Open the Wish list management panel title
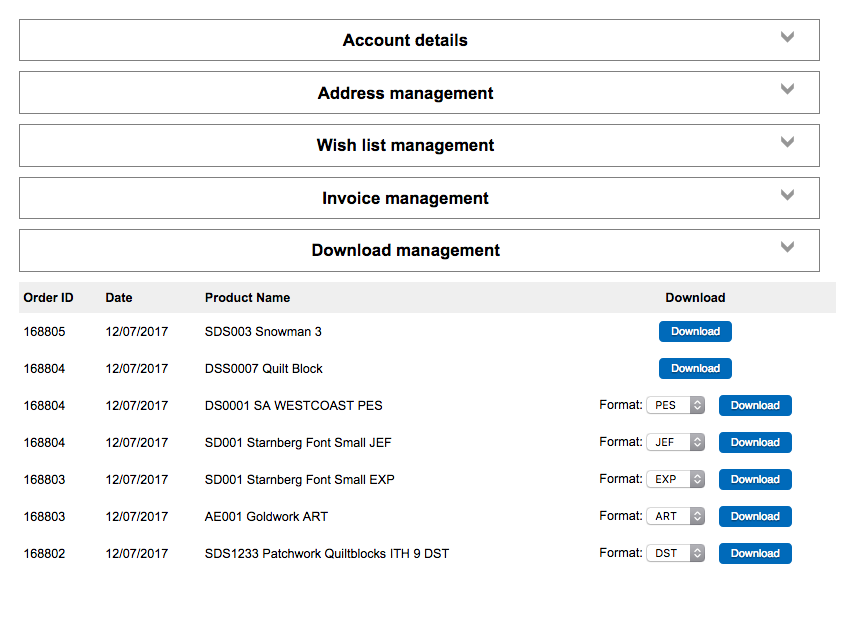Viewport: 842px width, 633px height. [405, 146]
